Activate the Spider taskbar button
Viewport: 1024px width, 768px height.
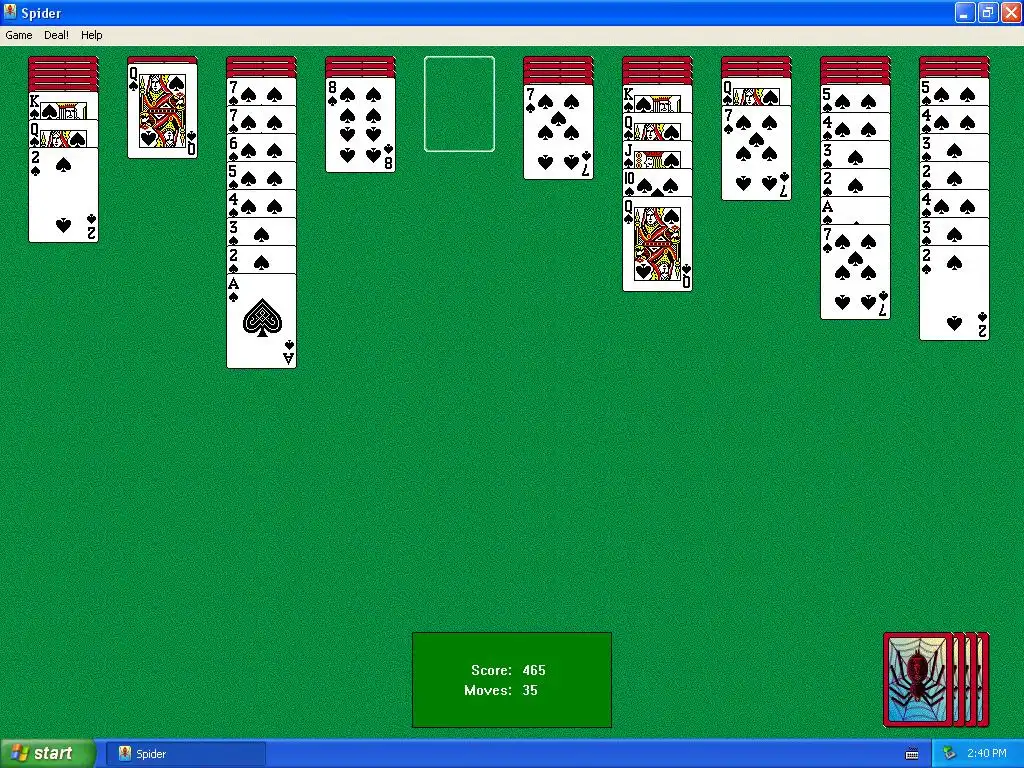(x=187, y=754)
